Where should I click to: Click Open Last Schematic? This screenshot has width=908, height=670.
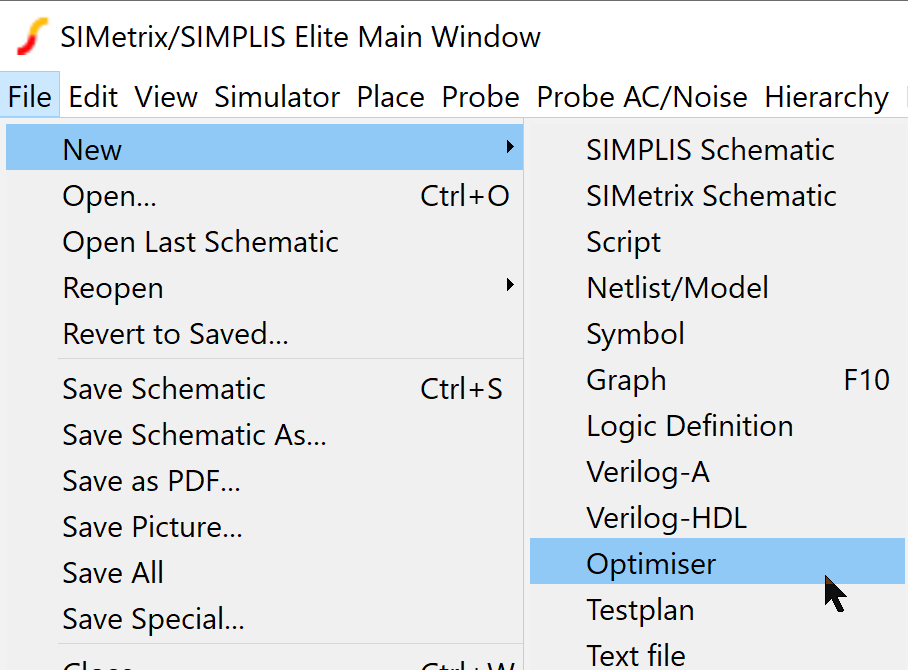pyautogui.click(x=200, y=242)
